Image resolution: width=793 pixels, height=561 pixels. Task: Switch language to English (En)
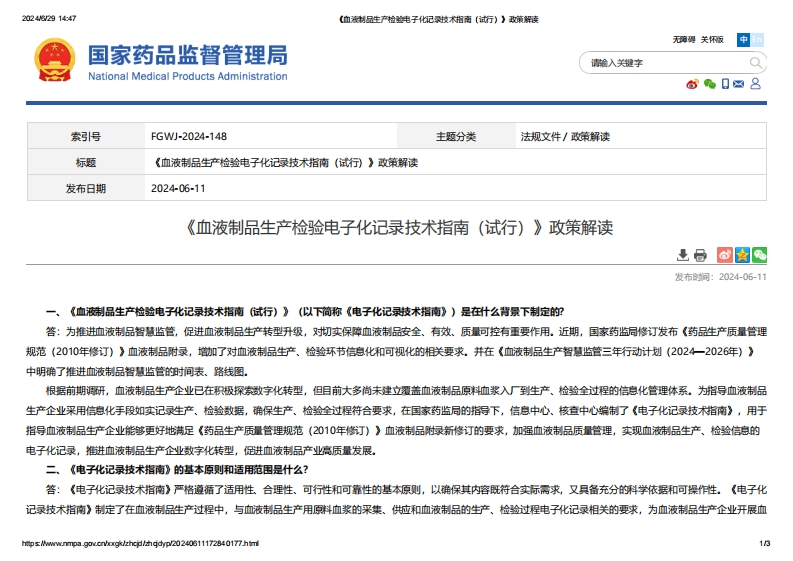[757, 39]
